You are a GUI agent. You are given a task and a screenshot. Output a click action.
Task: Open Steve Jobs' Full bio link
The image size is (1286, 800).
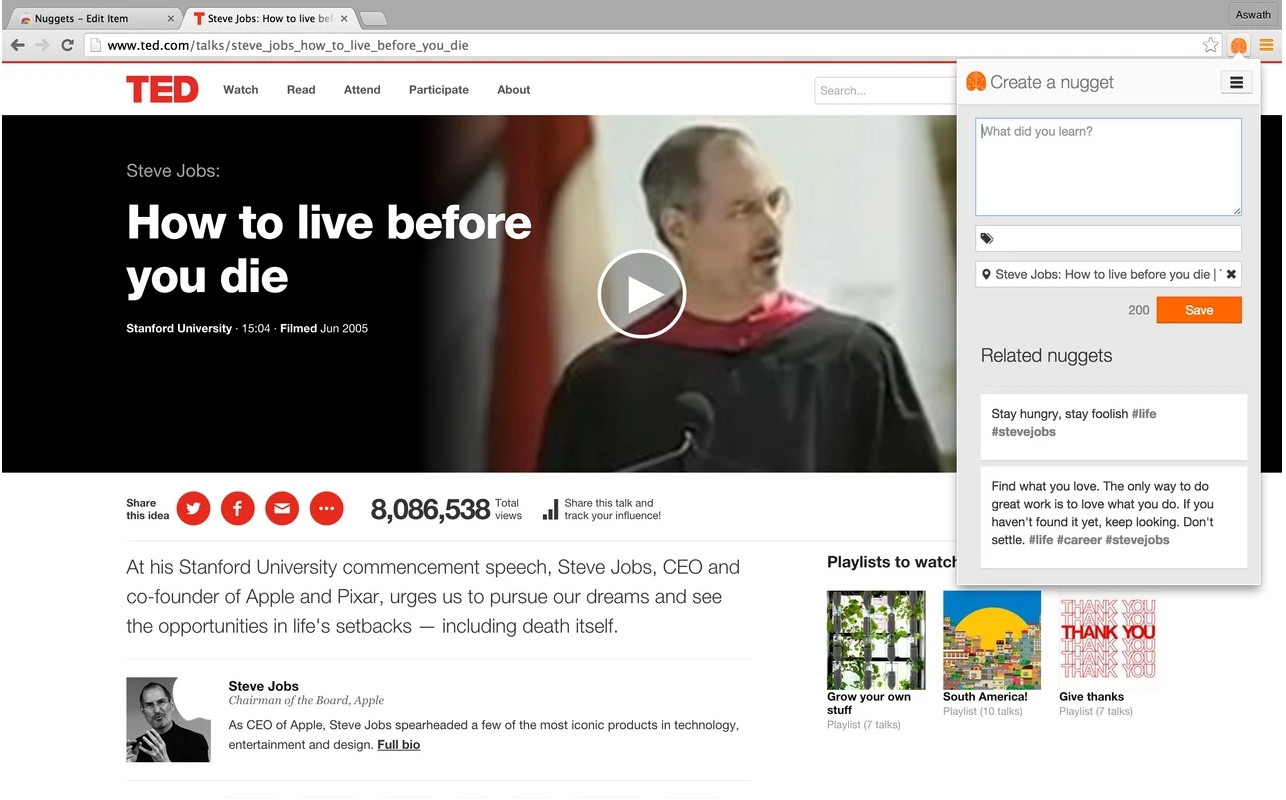click(398, 745)
